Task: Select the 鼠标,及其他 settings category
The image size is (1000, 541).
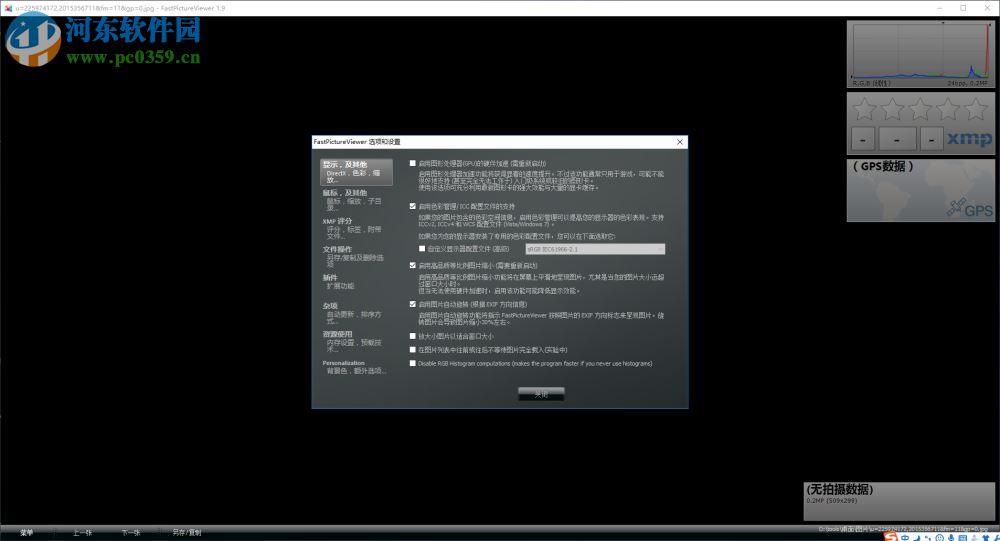Action: pyautogui.click(x=356, y=200)
